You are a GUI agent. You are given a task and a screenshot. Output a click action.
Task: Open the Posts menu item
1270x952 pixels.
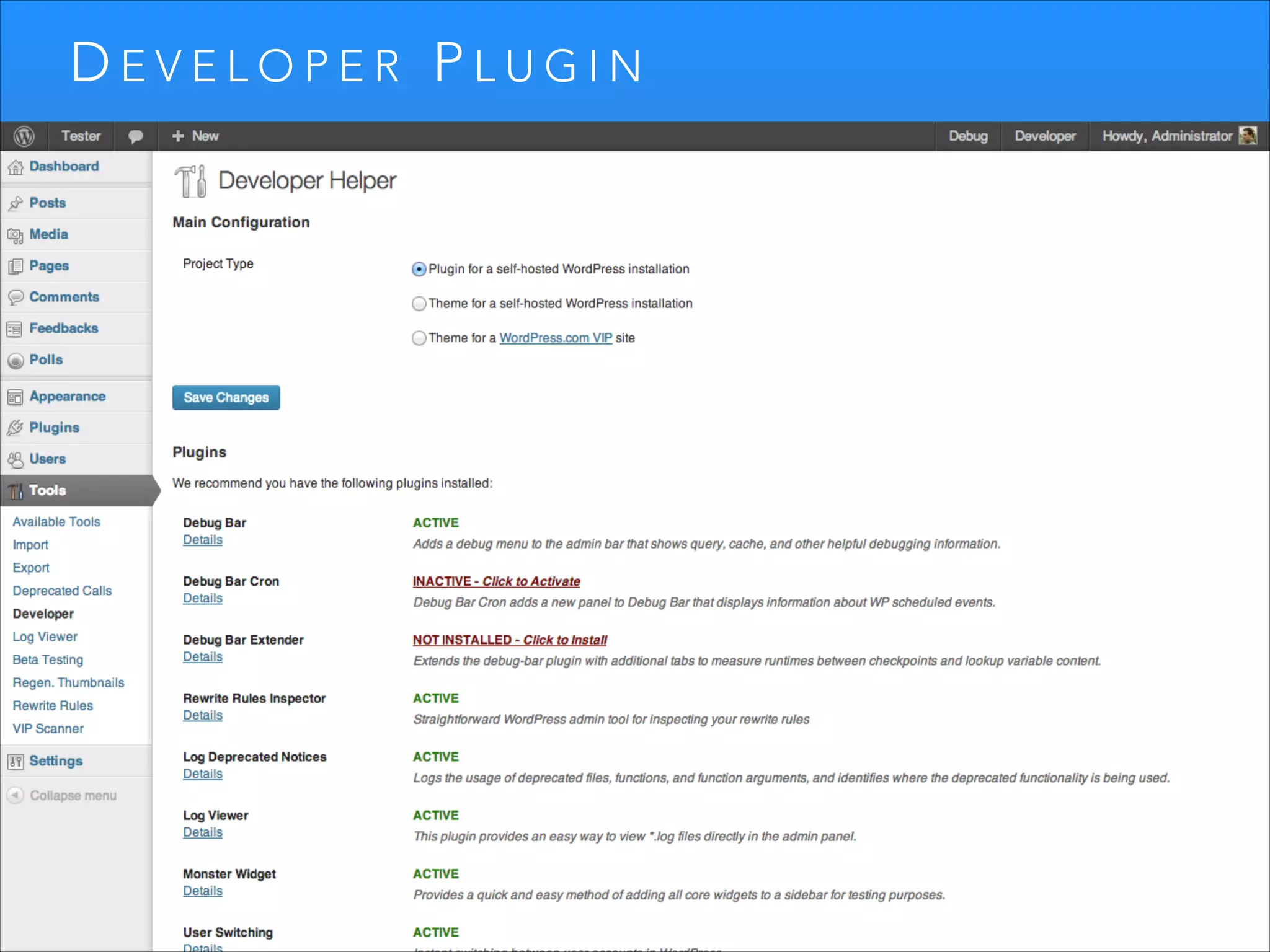pyautogui.click(x=48, y=203)
